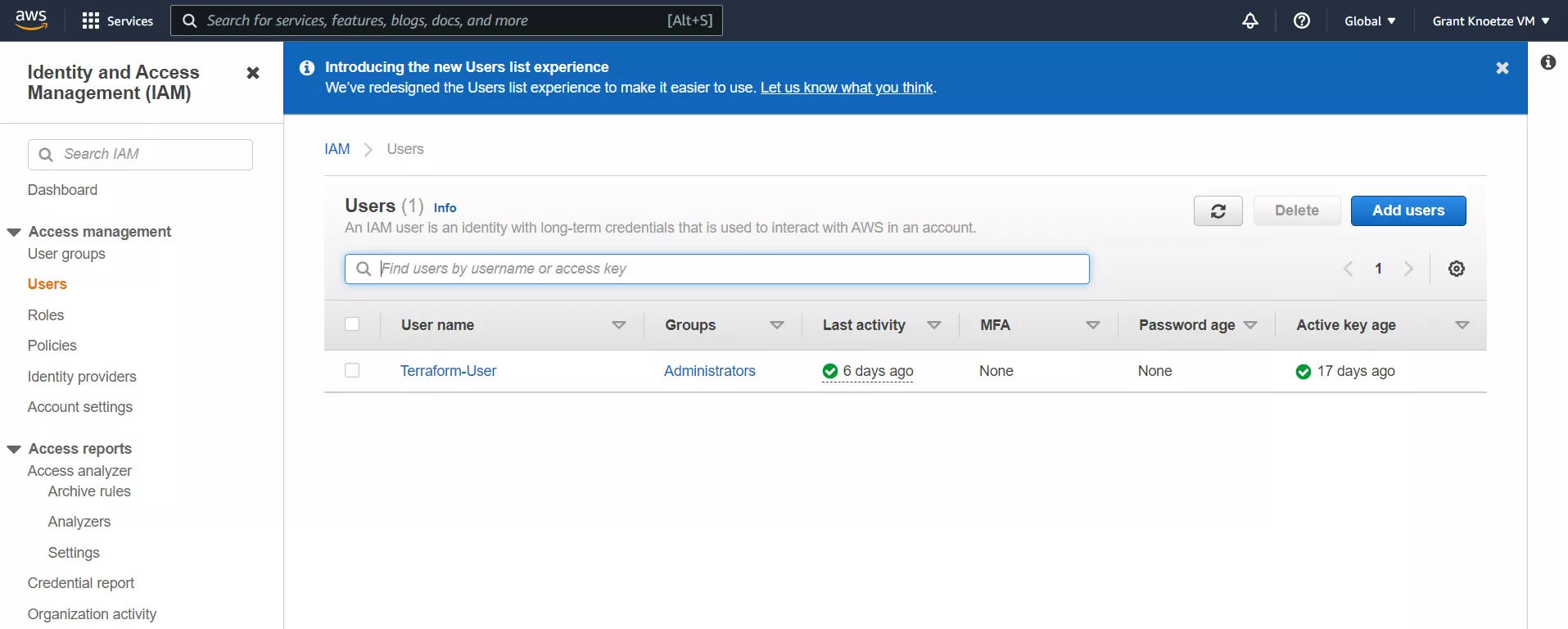Open Roles in sidebar
Screen dimensions: 1568x629
coord(45,315)
